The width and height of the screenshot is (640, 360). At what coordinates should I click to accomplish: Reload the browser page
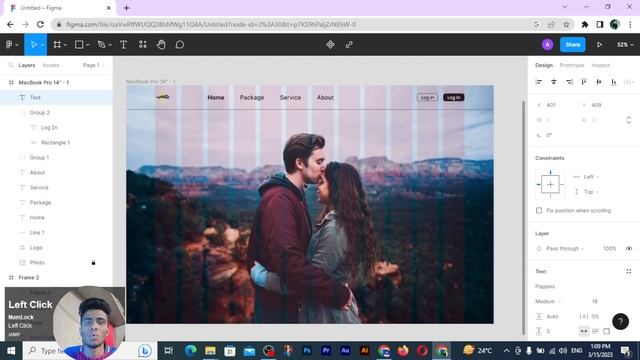tap(40, 24)
